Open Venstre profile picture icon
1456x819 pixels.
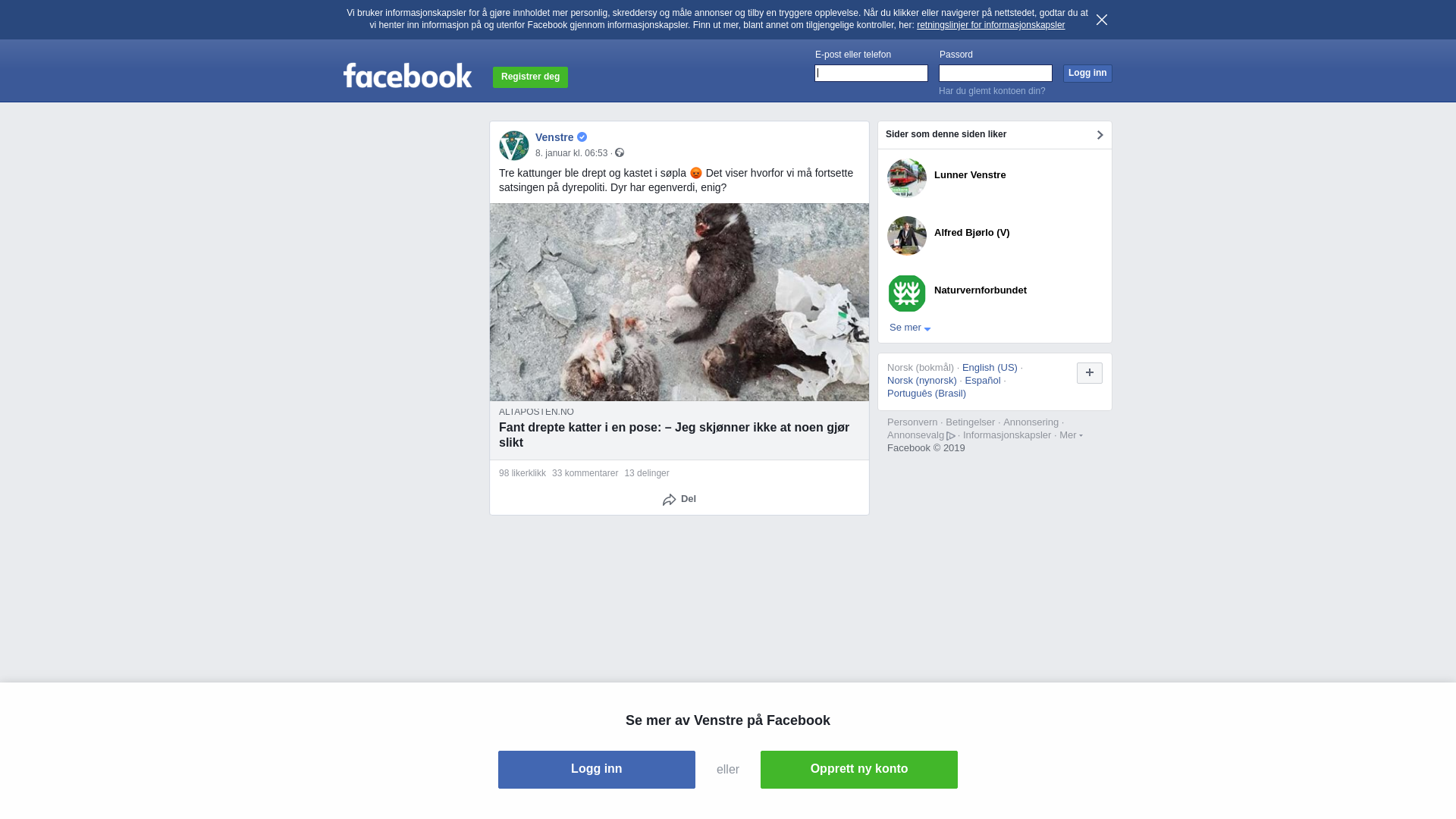click(x=514, y=146)
